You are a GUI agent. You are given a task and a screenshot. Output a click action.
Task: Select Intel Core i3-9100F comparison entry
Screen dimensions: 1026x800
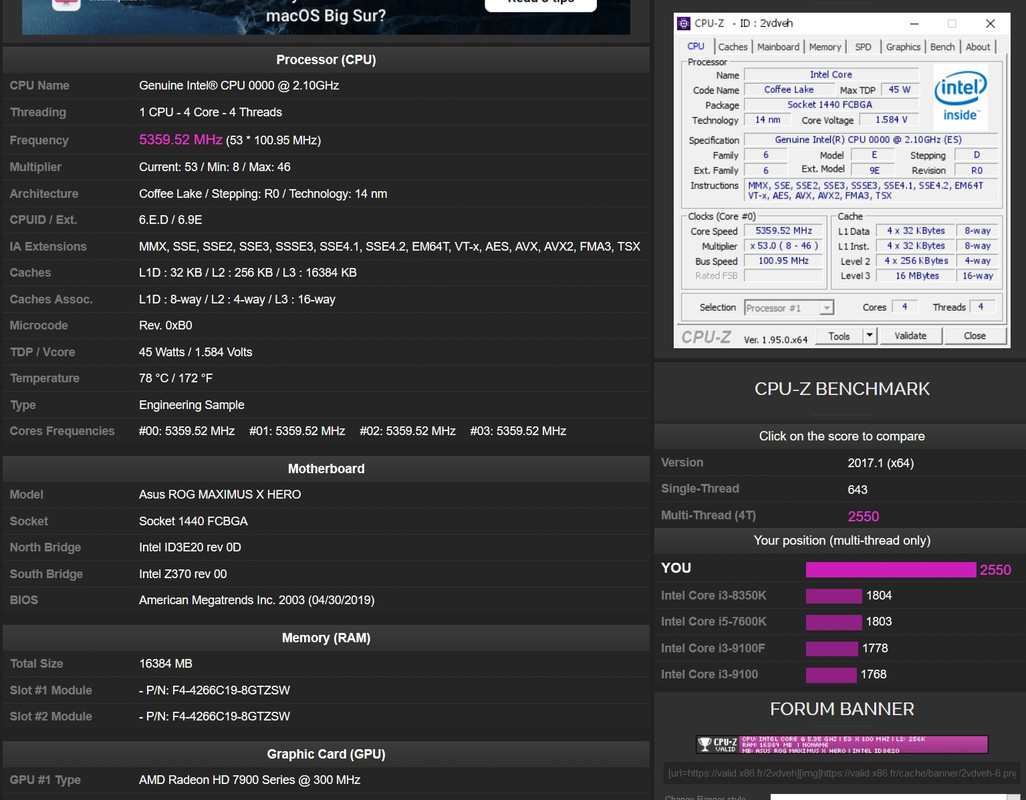[x=713, y=648]
